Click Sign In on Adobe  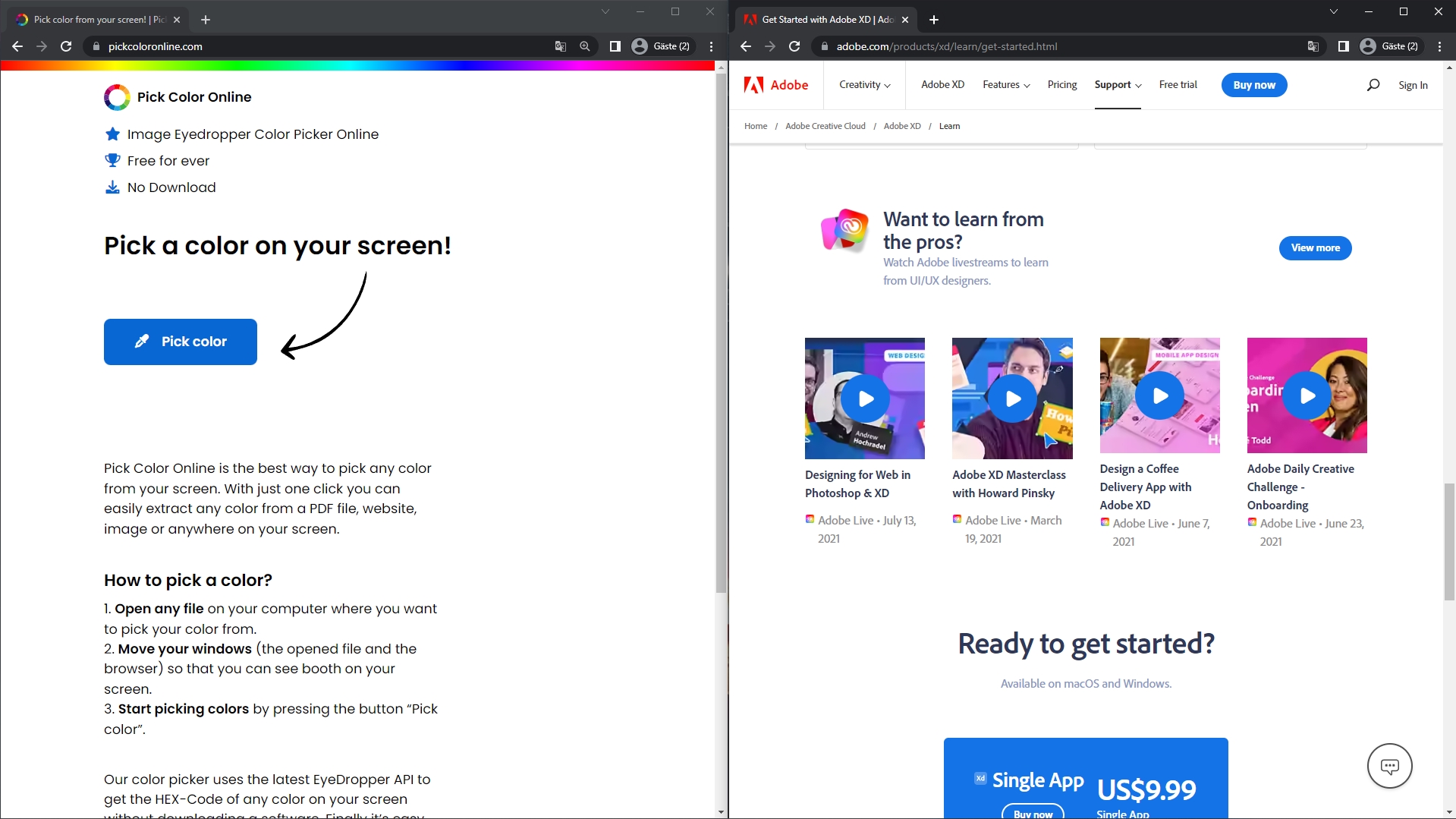pyautogui.click(x=1413, y=86)
